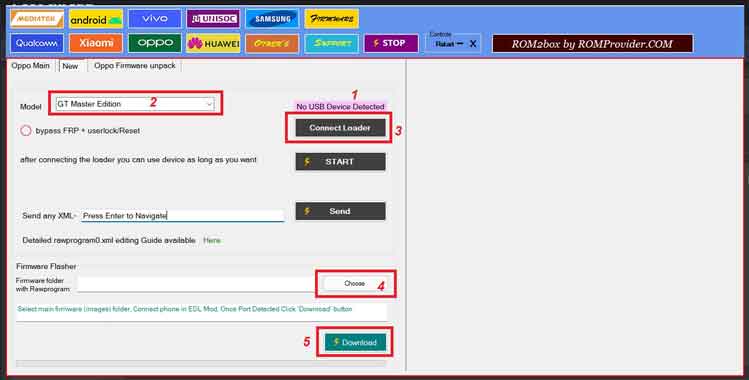The image size is (749, 380).
Task: Click the purple STOP button
Action: (x=391, y=43)
